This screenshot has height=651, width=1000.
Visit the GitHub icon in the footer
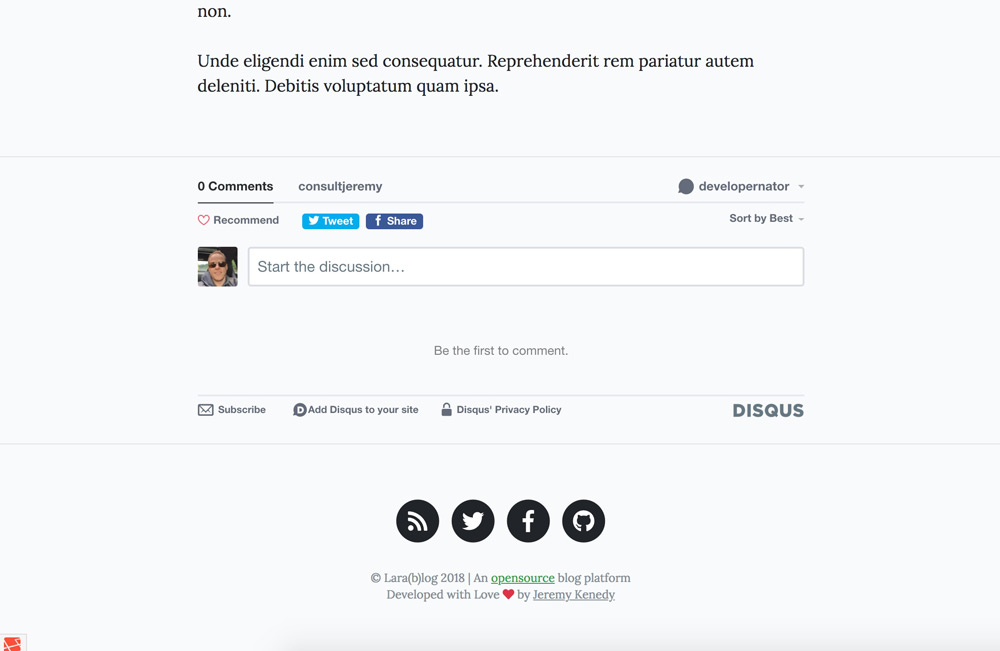point(583,521)
